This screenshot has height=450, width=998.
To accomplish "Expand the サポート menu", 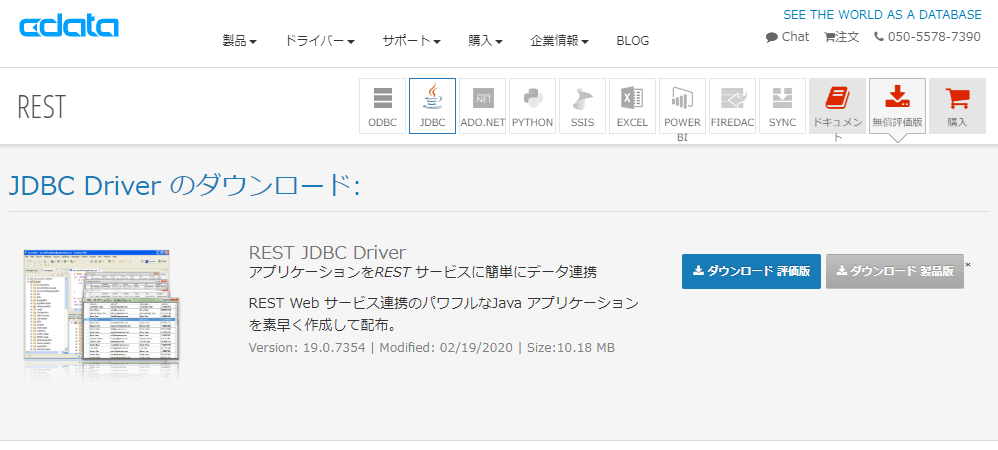I will (411, 41).
